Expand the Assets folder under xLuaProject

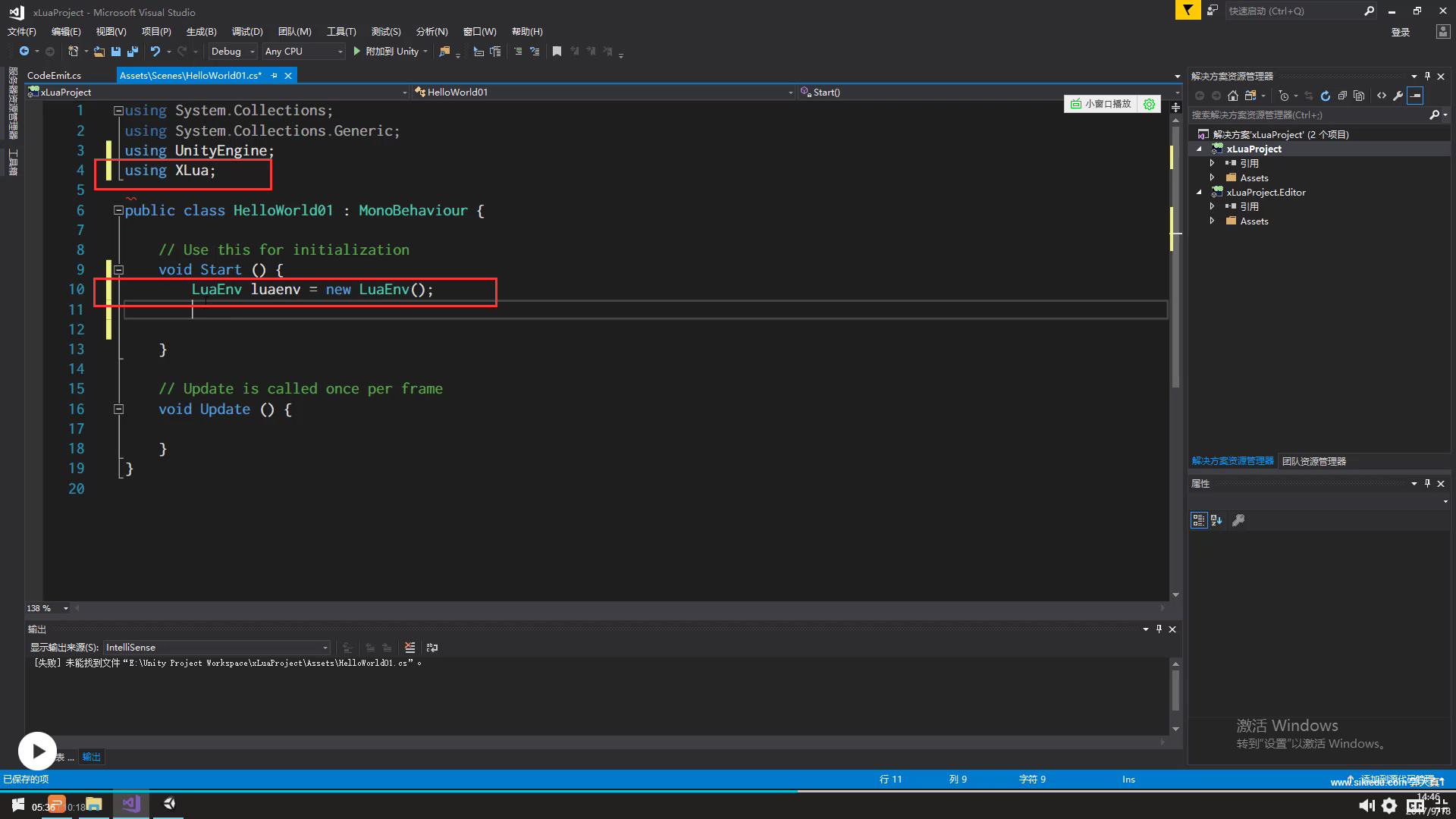coord(1212,177)
